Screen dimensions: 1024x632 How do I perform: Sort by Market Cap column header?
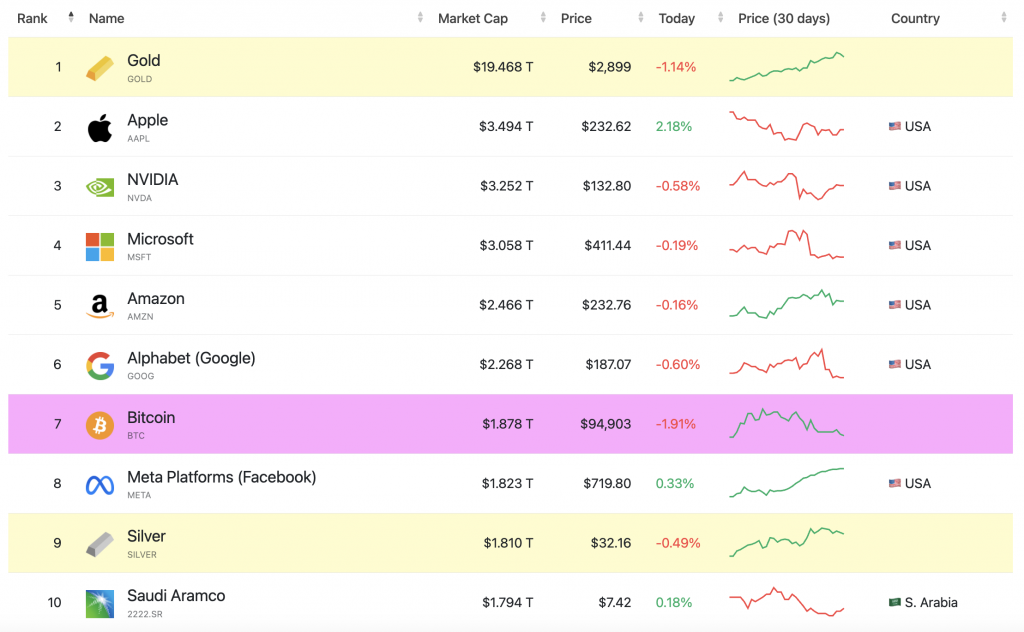click(472, 18)
